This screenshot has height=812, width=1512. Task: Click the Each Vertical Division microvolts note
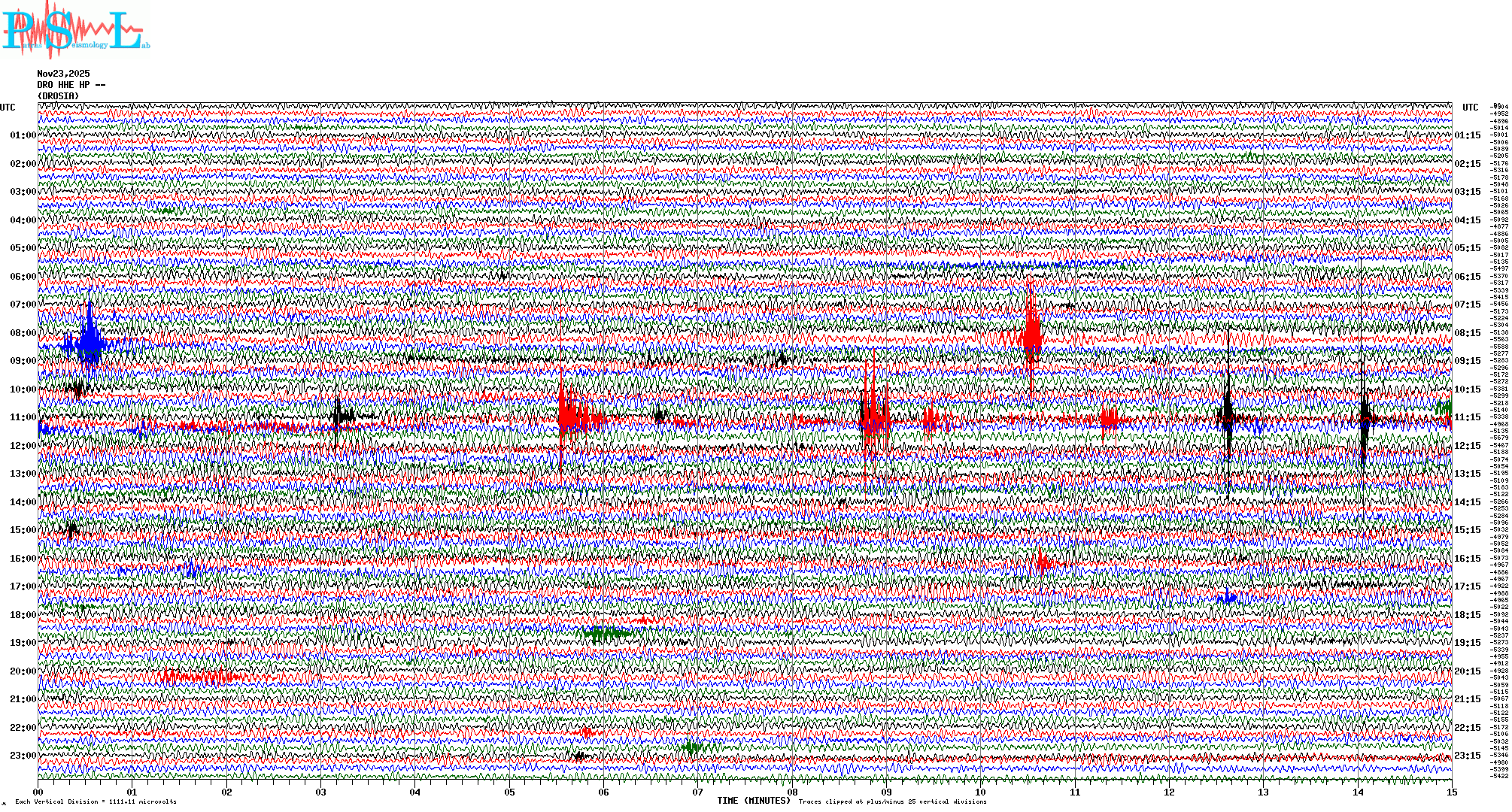coord(96,801)
